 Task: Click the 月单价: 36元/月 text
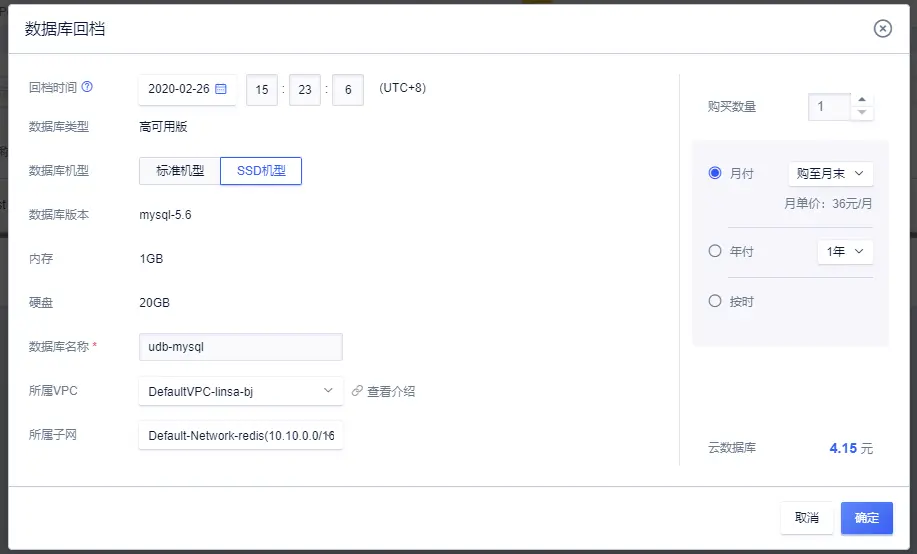(828, 204)
